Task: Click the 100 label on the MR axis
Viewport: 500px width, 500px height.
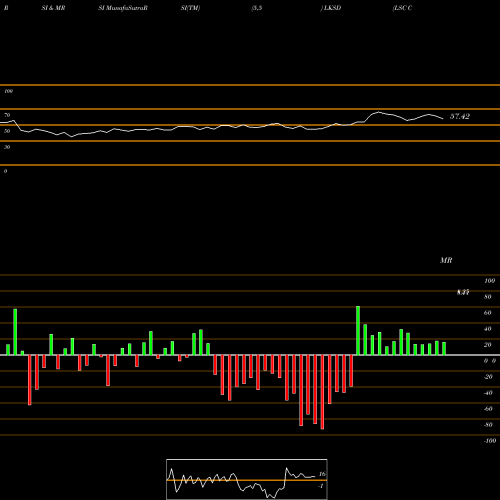Action: click(x=489, y=281)
